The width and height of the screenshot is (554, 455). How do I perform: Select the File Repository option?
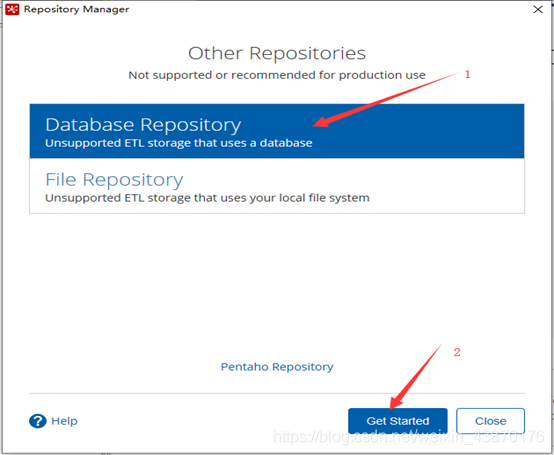point(277,185)
